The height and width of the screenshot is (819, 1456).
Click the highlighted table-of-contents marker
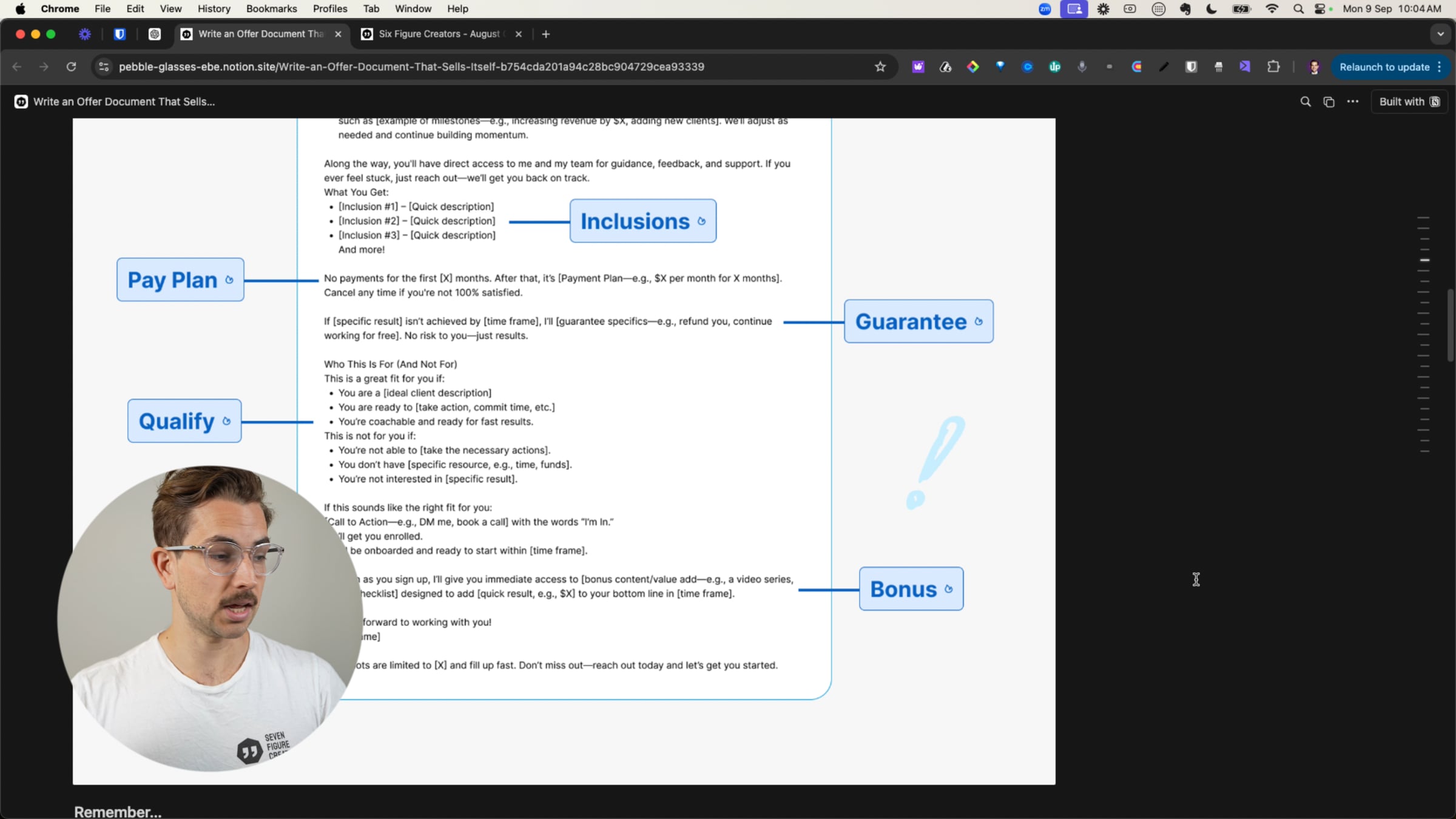point(1424,260)
